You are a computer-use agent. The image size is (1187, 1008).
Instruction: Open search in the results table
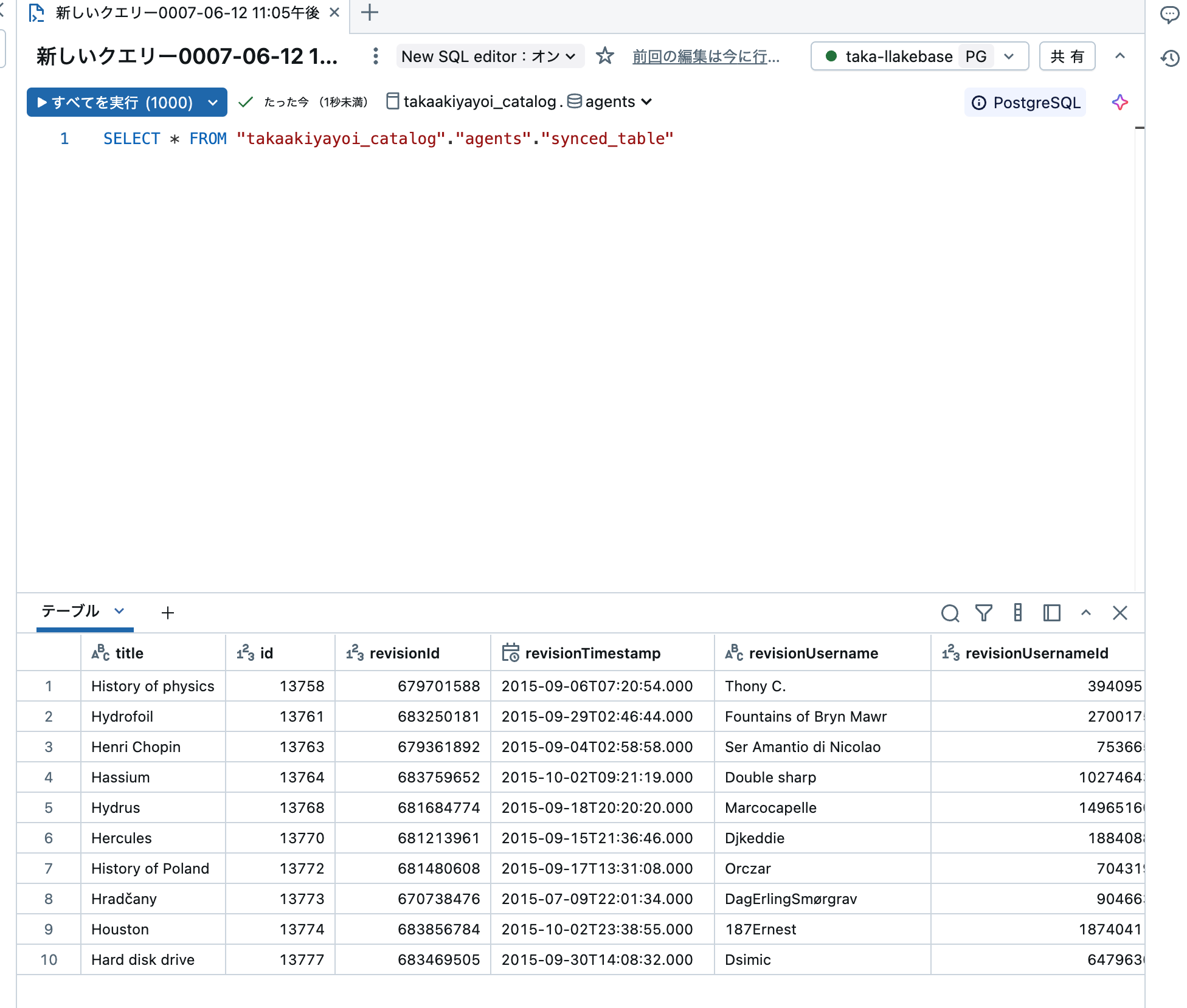click(950, 613)
